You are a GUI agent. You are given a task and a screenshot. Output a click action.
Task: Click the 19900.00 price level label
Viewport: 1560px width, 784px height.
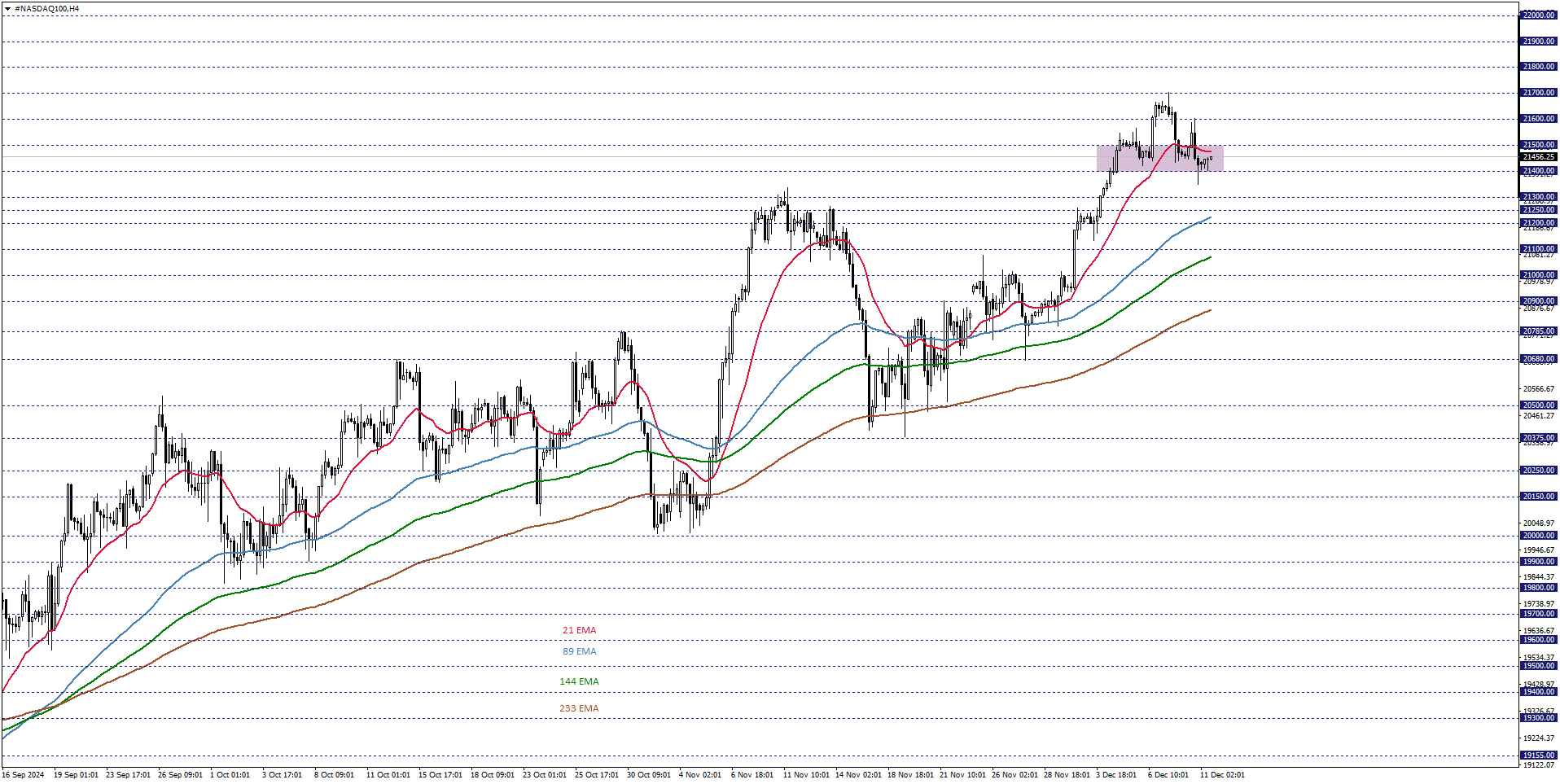[x=1539, y=562]
